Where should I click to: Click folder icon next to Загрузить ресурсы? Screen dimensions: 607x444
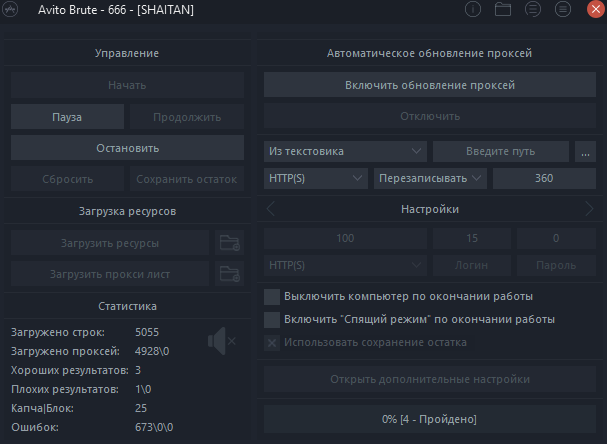click(229, 242)
